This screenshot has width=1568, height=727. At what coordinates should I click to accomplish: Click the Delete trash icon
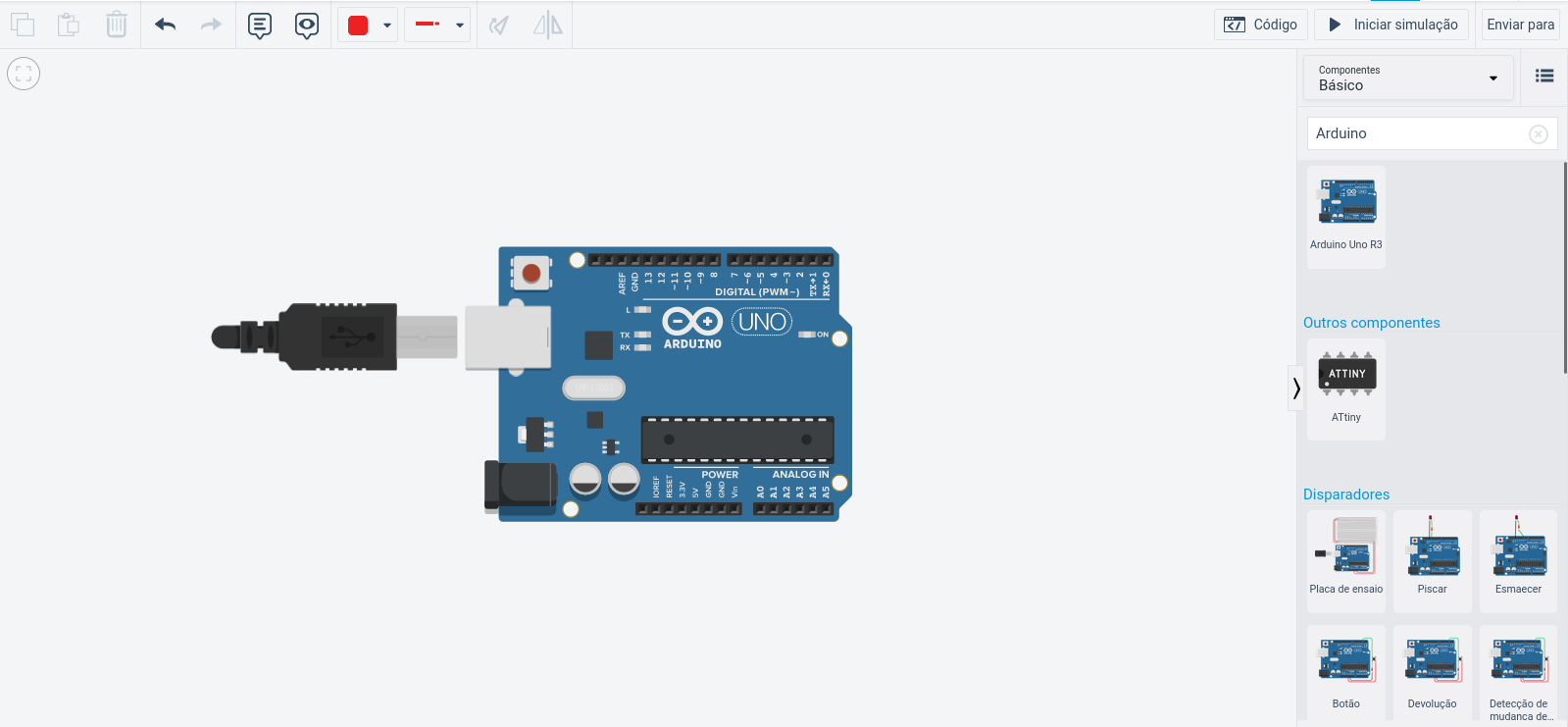(x=117, y=25)
